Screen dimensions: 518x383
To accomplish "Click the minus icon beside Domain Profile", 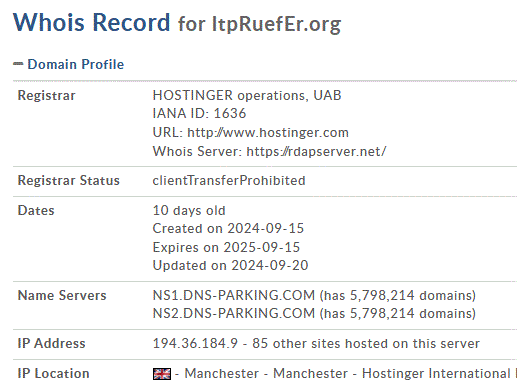I will pos(18,64).
